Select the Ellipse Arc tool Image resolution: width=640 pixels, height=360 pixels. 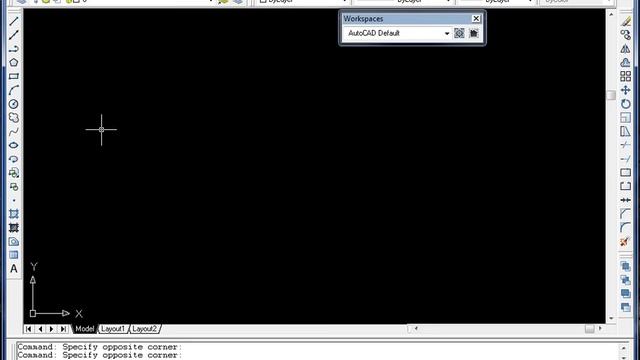pos(13,159)
